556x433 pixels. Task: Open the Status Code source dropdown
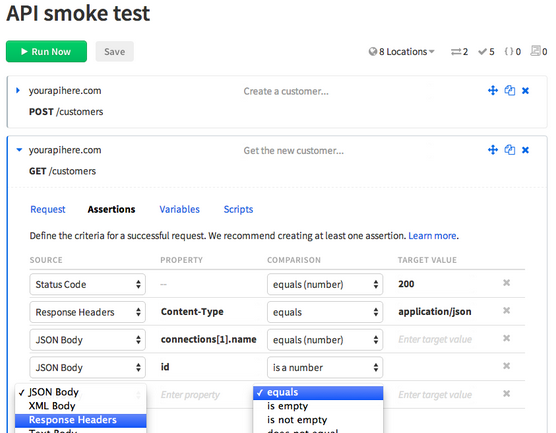[88, 284]
